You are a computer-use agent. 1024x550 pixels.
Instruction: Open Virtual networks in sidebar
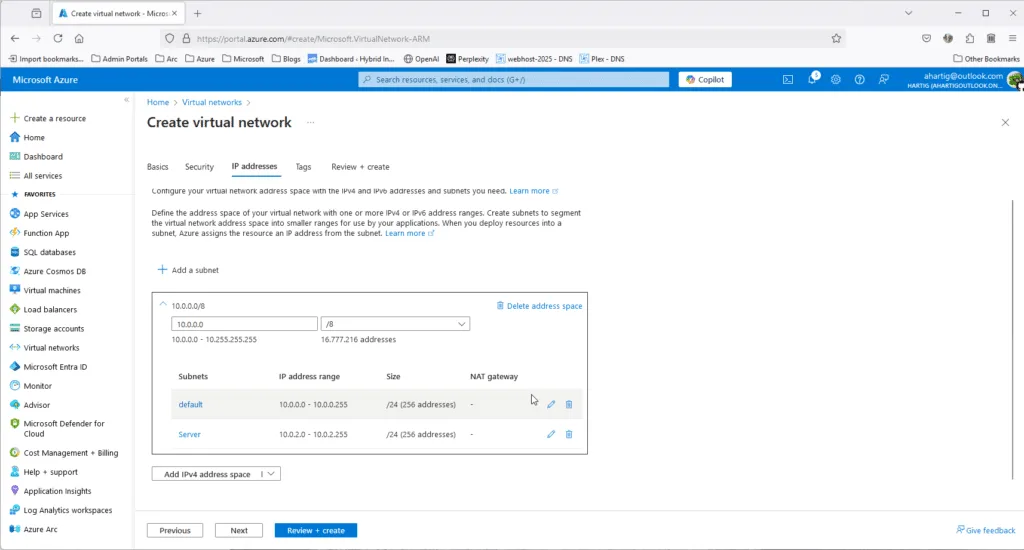(51, 348)
